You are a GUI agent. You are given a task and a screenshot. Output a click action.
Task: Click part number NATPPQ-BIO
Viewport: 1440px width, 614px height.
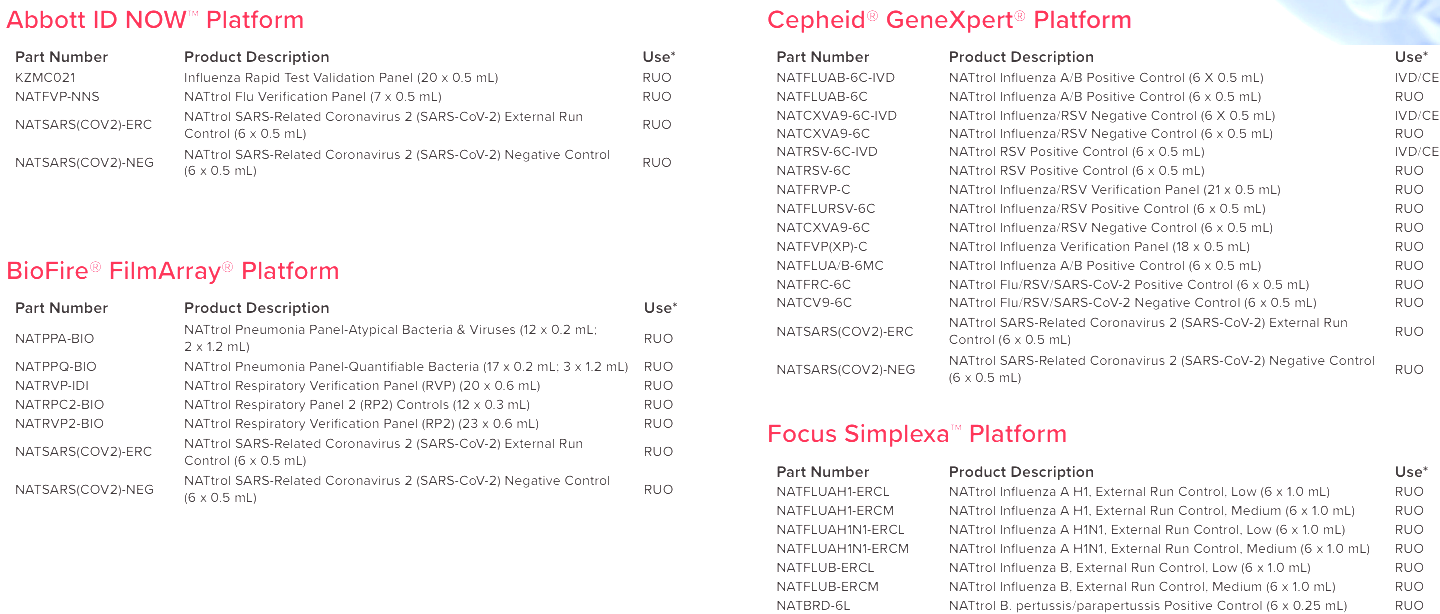tap(56, 367)
